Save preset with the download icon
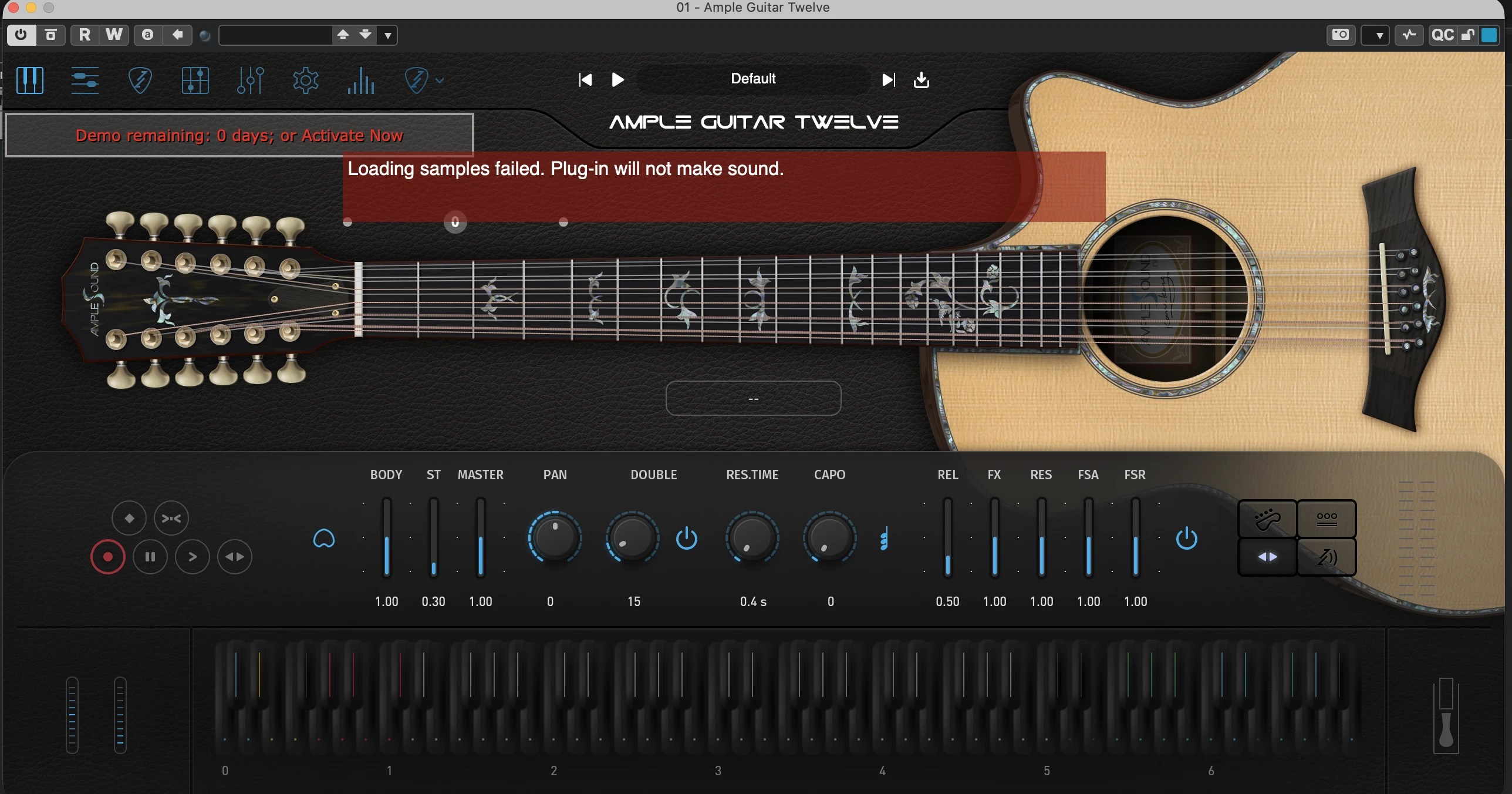Screen dimensions: 1512x794 [922, 80]
